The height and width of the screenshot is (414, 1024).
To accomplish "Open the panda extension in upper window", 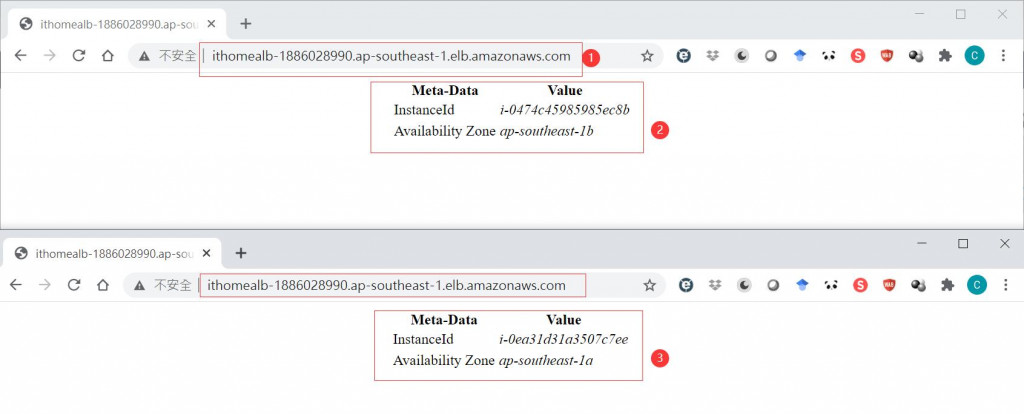I will 829,56.
